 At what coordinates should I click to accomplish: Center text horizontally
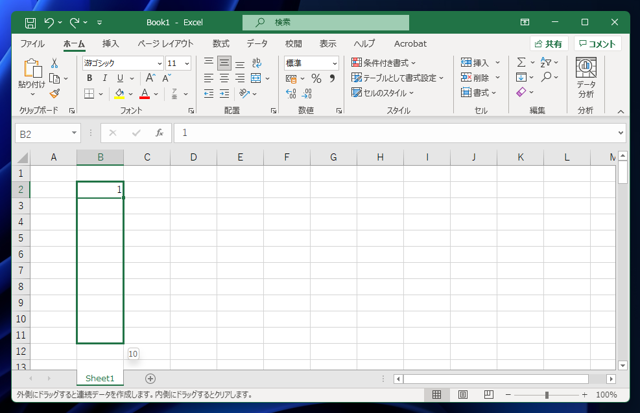pyautogui.click(x=224, y=78)
